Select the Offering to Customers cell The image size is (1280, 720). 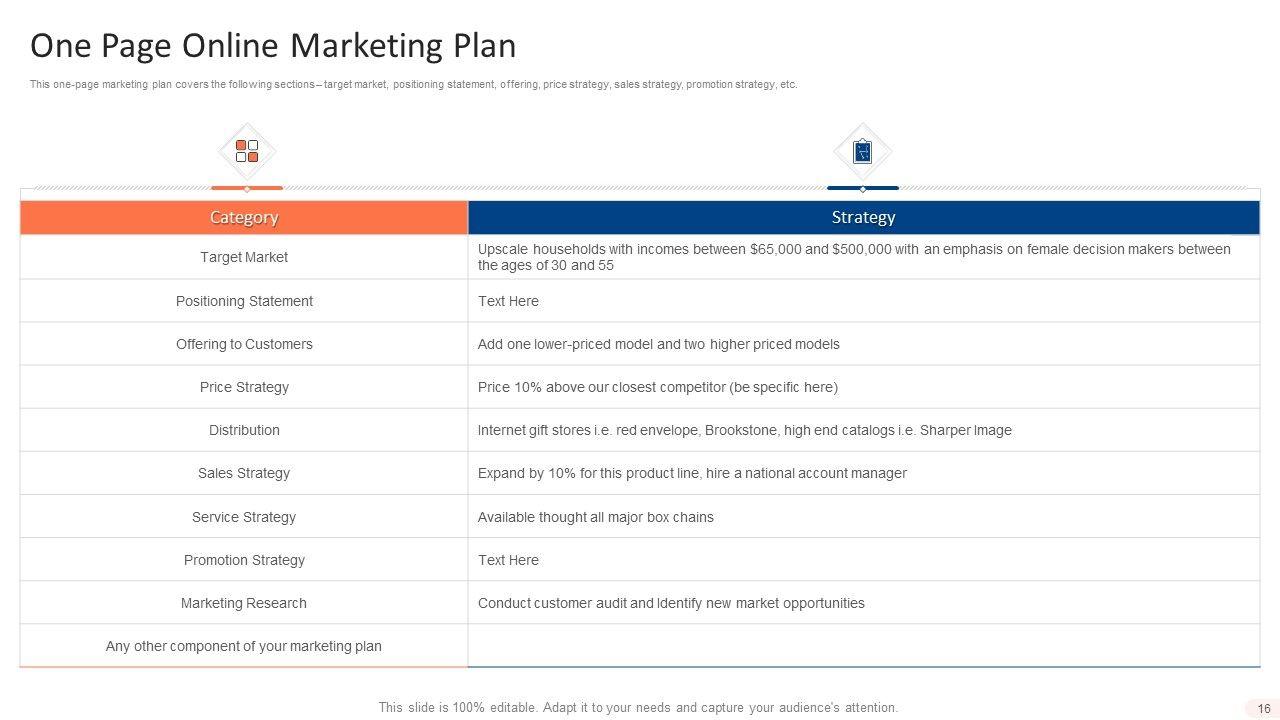click(244, 344)
